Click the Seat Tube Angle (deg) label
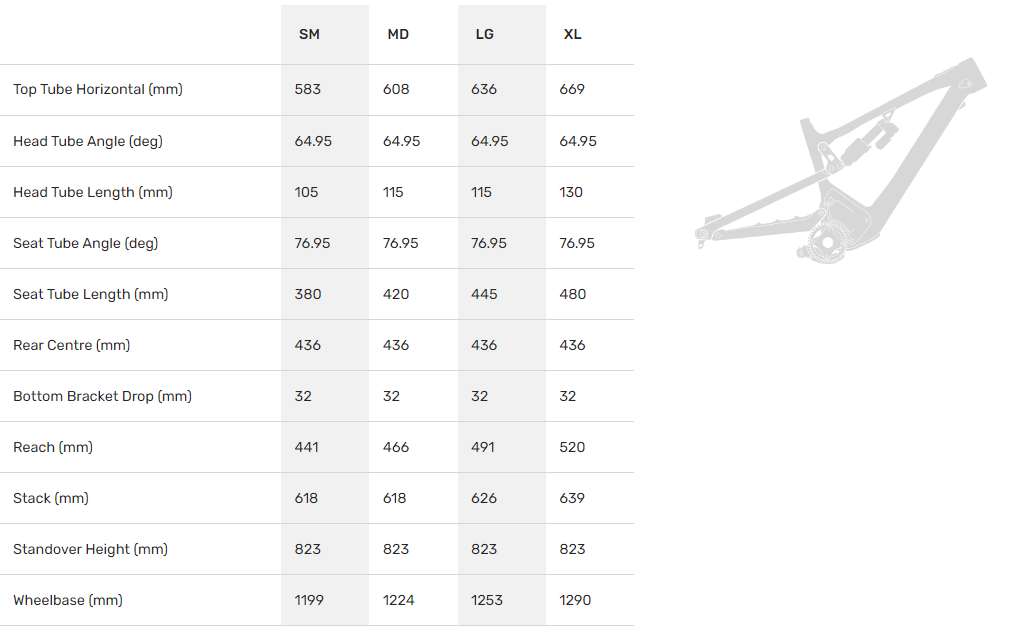Screen dimensions: 1020x635 tap(86, 243)
